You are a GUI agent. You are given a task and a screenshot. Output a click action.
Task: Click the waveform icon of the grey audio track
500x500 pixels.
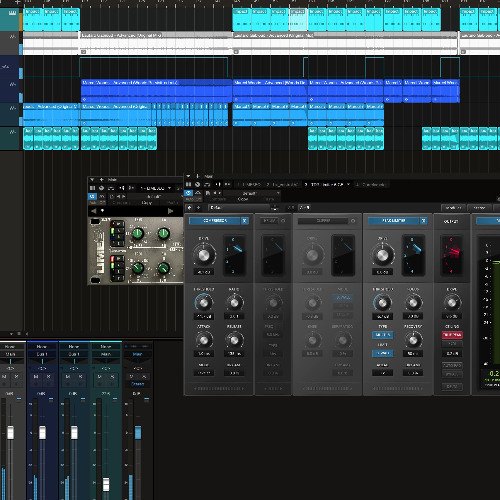[12, 36]
